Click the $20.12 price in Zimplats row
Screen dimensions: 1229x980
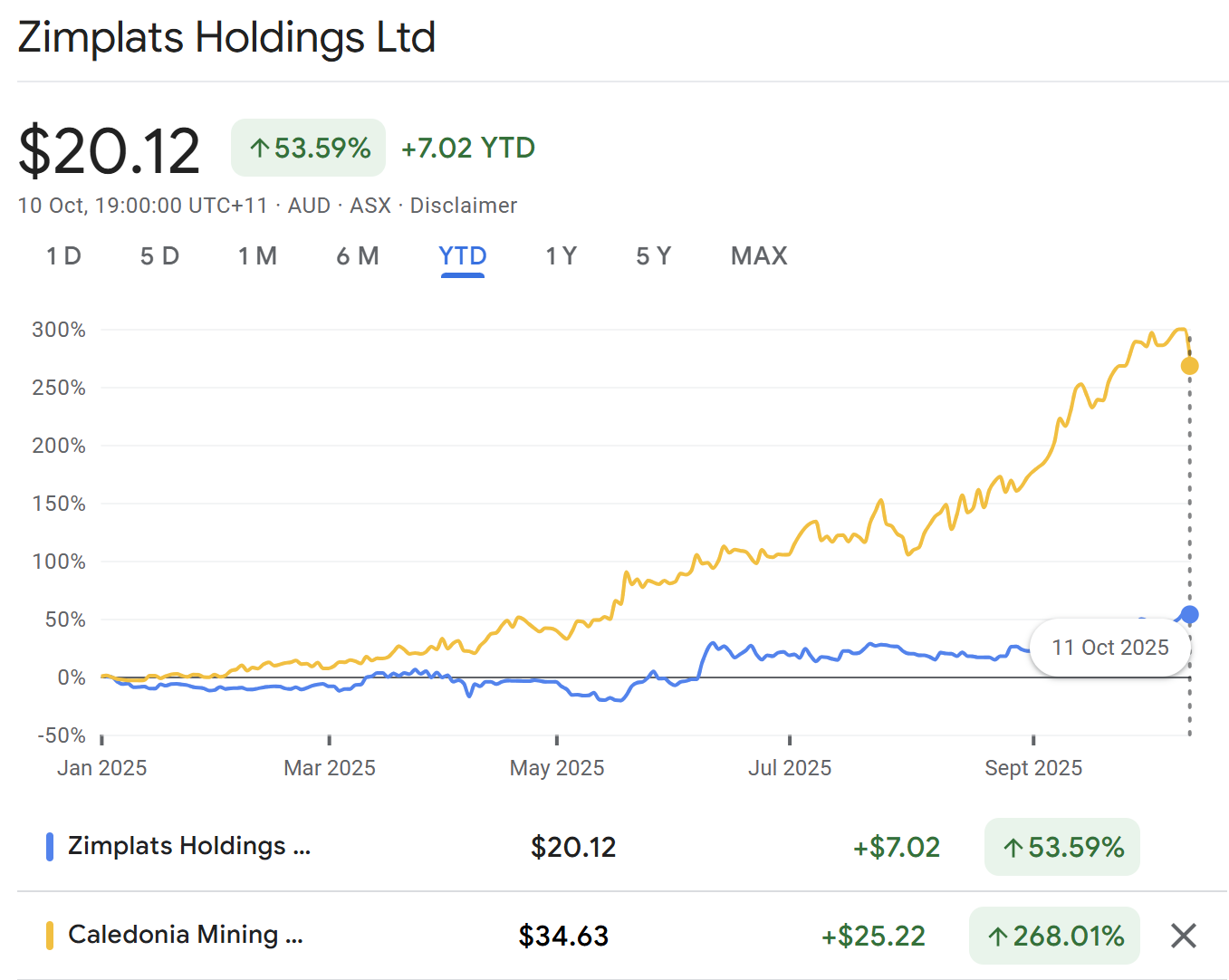[x=573, y=847]
